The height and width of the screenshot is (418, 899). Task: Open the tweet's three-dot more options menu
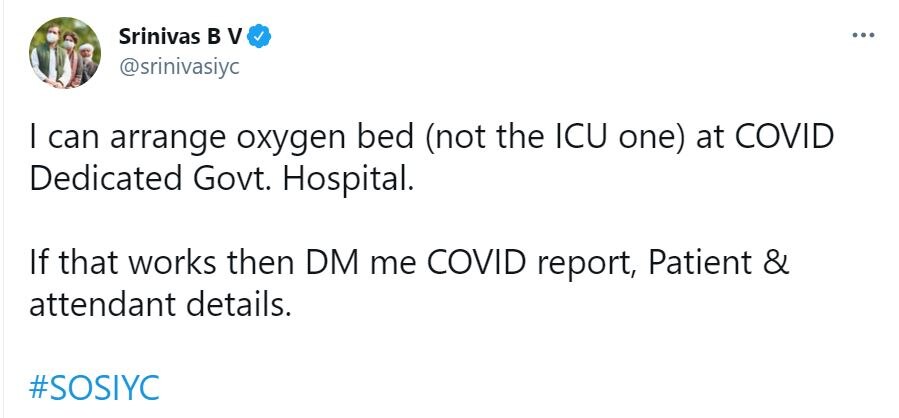[861, 35]
